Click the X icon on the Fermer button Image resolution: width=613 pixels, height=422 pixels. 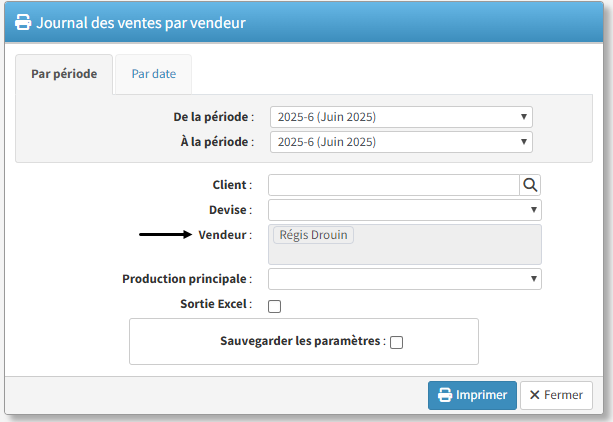[x=534, y=395]
